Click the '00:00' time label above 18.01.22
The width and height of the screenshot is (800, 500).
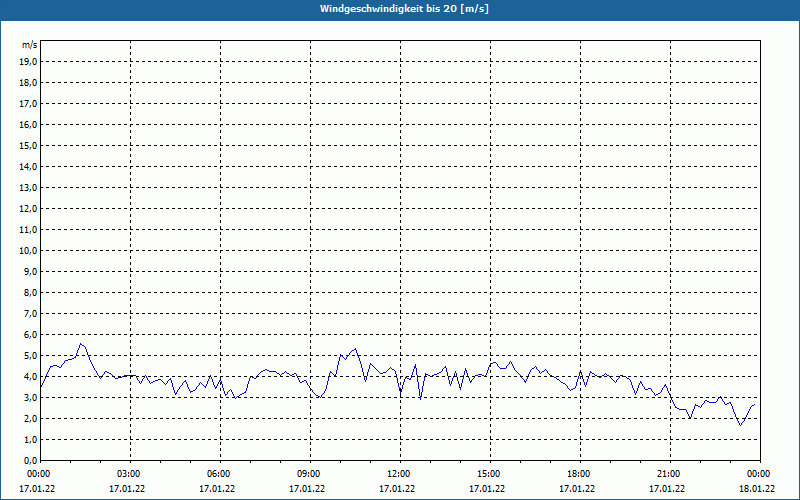point(759,474)
